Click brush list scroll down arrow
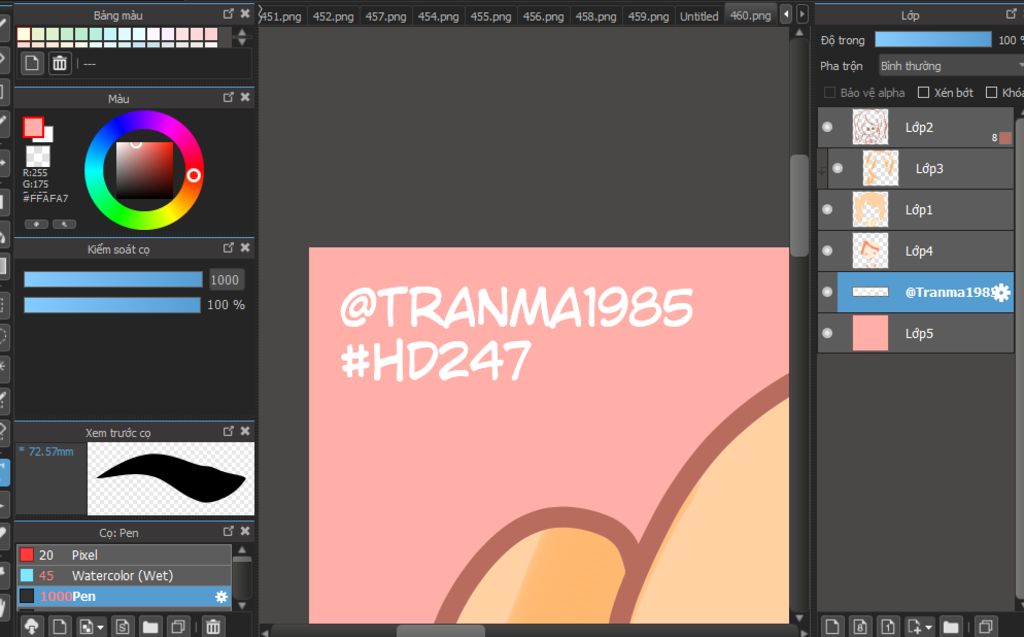The image size is (1024, 637). click(x=242, y=606)
